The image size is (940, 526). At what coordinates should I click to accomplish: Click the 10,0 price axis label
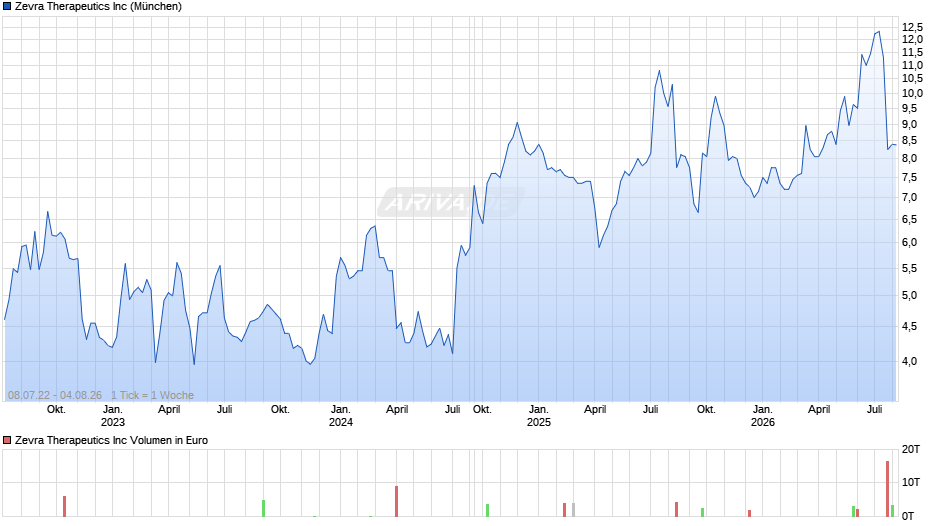point(912,94)
